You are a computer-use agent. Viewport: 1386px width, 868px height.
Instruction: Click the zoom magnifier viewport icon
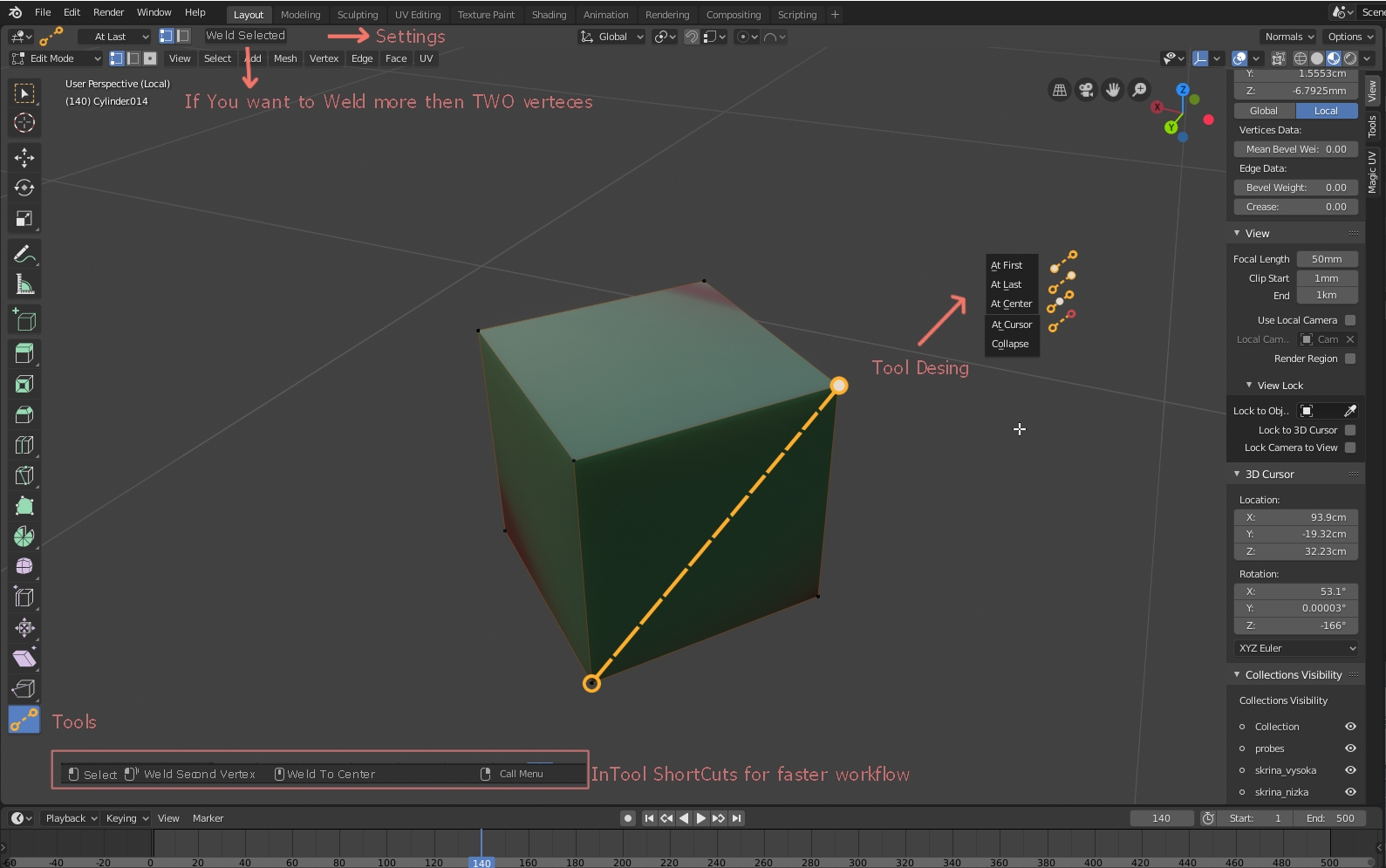pos(1139,90)
